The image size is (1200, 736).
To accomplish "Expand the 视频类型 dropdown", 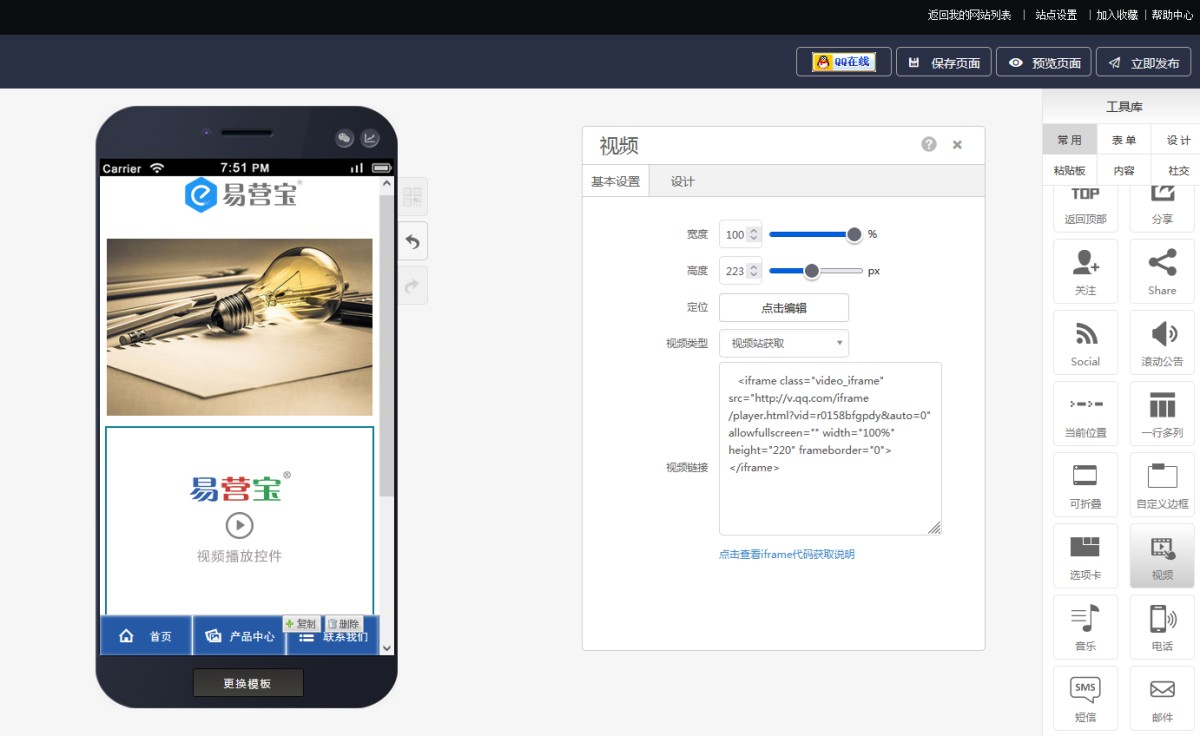I will coord(784,343).
